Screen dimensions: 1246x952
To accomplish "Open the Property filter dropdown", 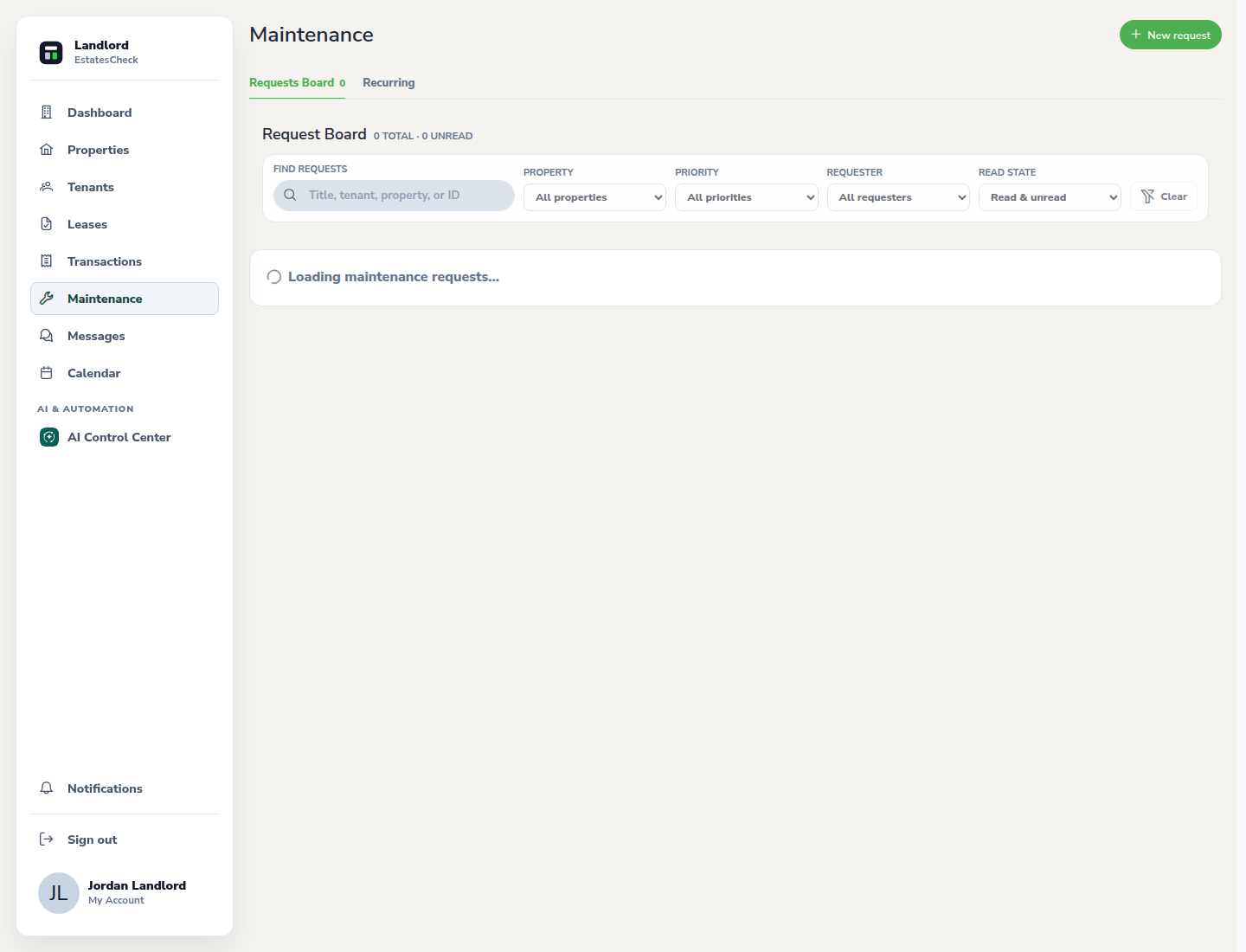I will [x=594, y=197].
